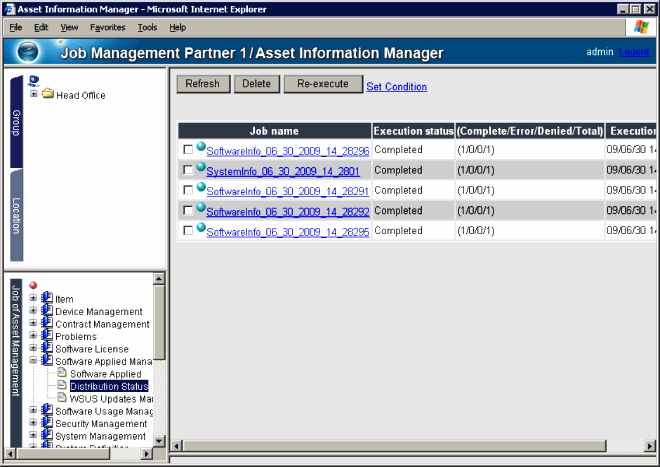Open the Tools menu
The image size is (660, 467).
pos(147,27)
